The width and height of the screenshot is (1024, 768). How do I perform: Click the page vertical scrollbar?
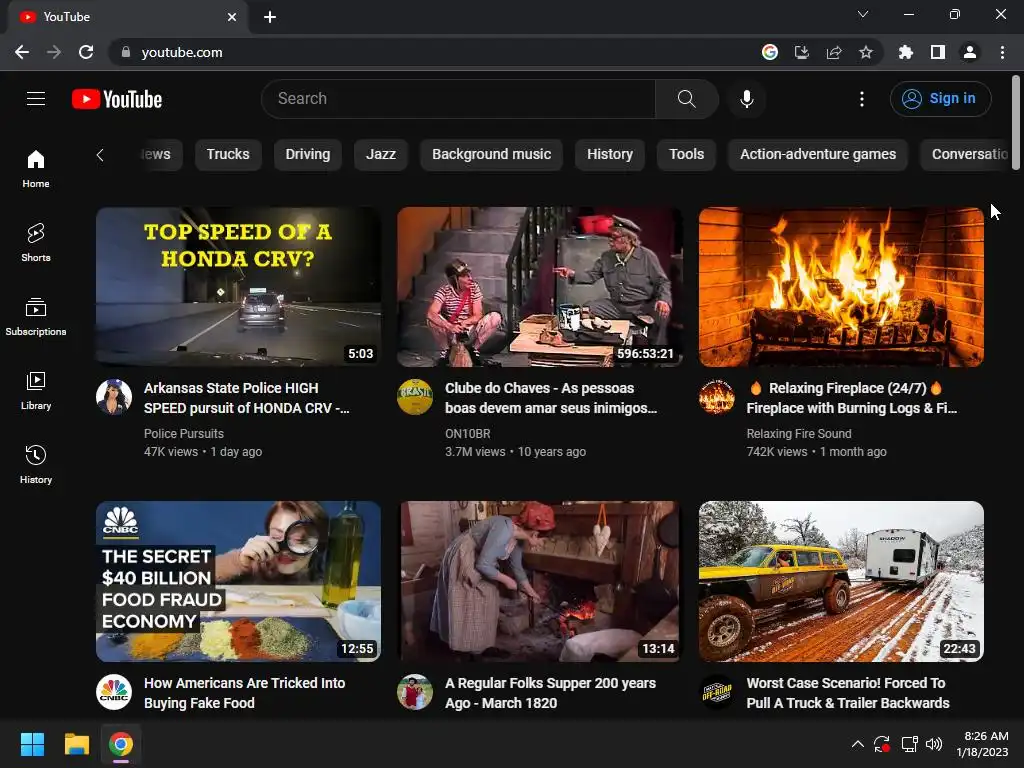1016,123
